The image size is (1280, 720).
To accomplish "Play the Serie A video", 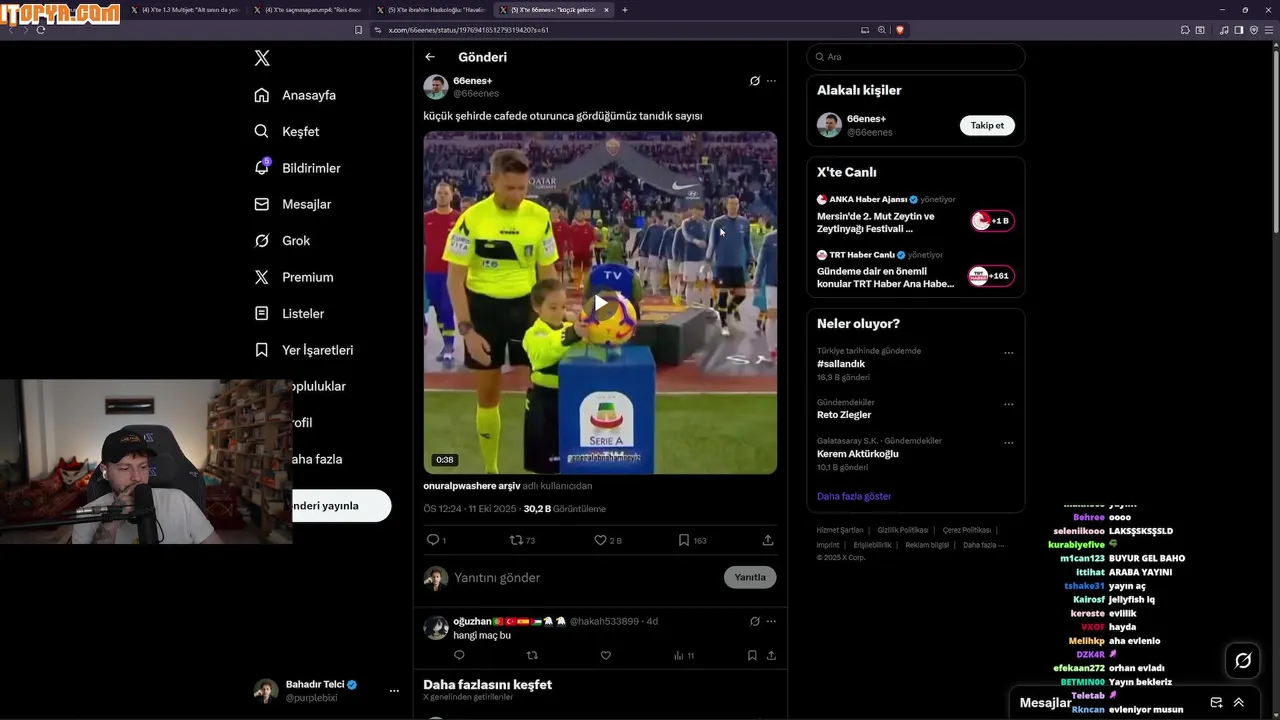I will click(x=600, y=303).
